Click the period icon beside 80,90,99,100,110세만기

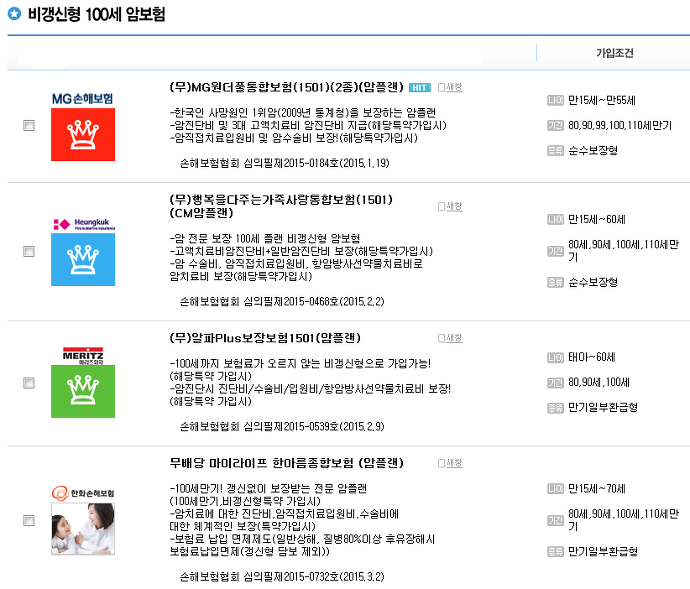click(555, 125)
